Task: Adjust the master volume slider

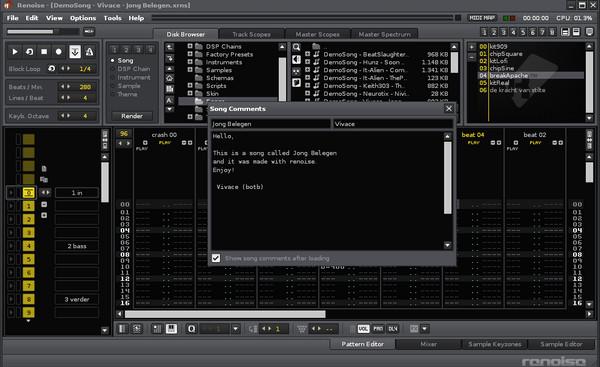Action: [x=43, y=31]
